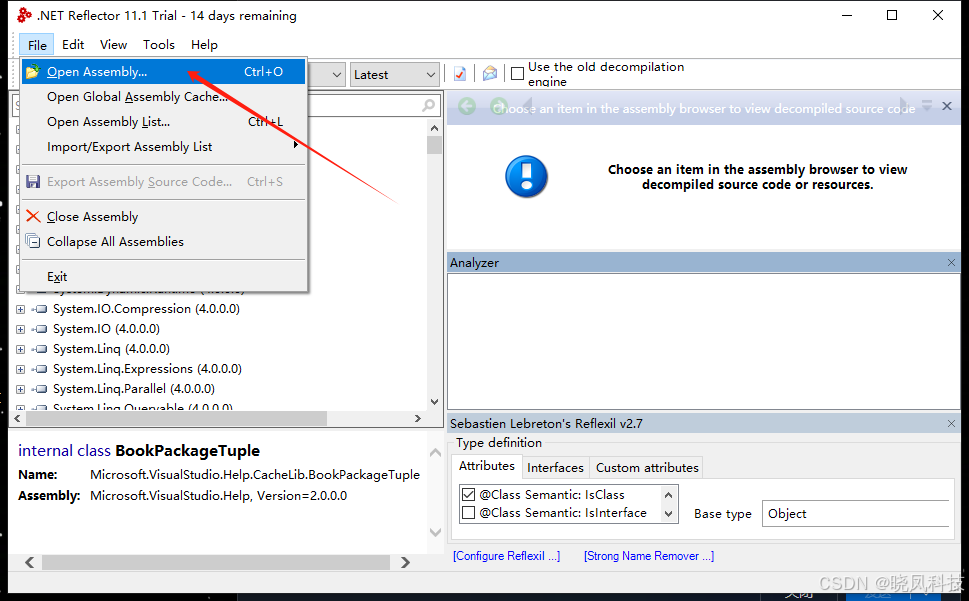Click the green back navigation arrow
This screenshot has height=601, width=969.
pos(467,106)
